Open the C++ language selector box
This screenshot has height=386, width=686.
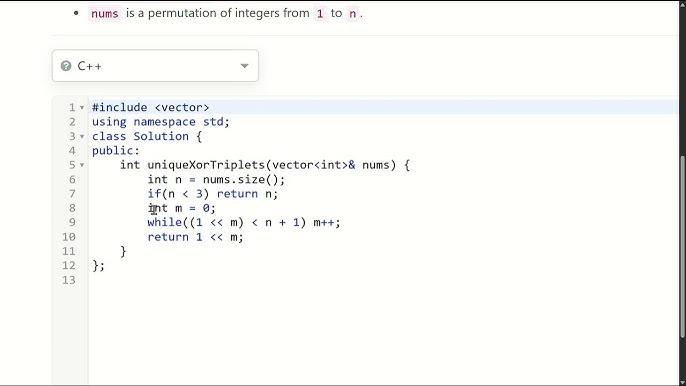point(155,66)
